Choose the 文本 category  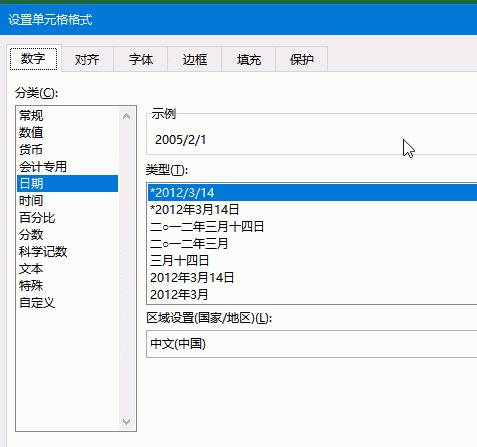[x=67, y=269]
